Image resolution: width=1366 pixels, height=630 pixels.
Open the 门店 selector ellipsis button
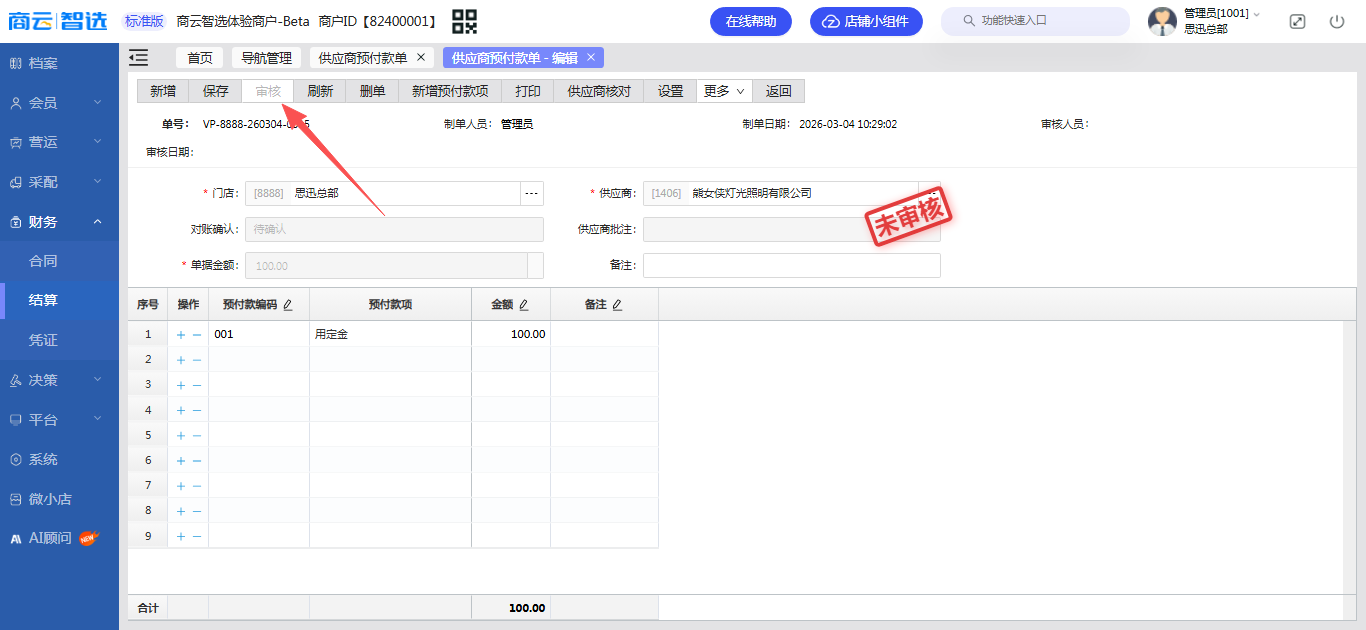(x=532, y=193)
